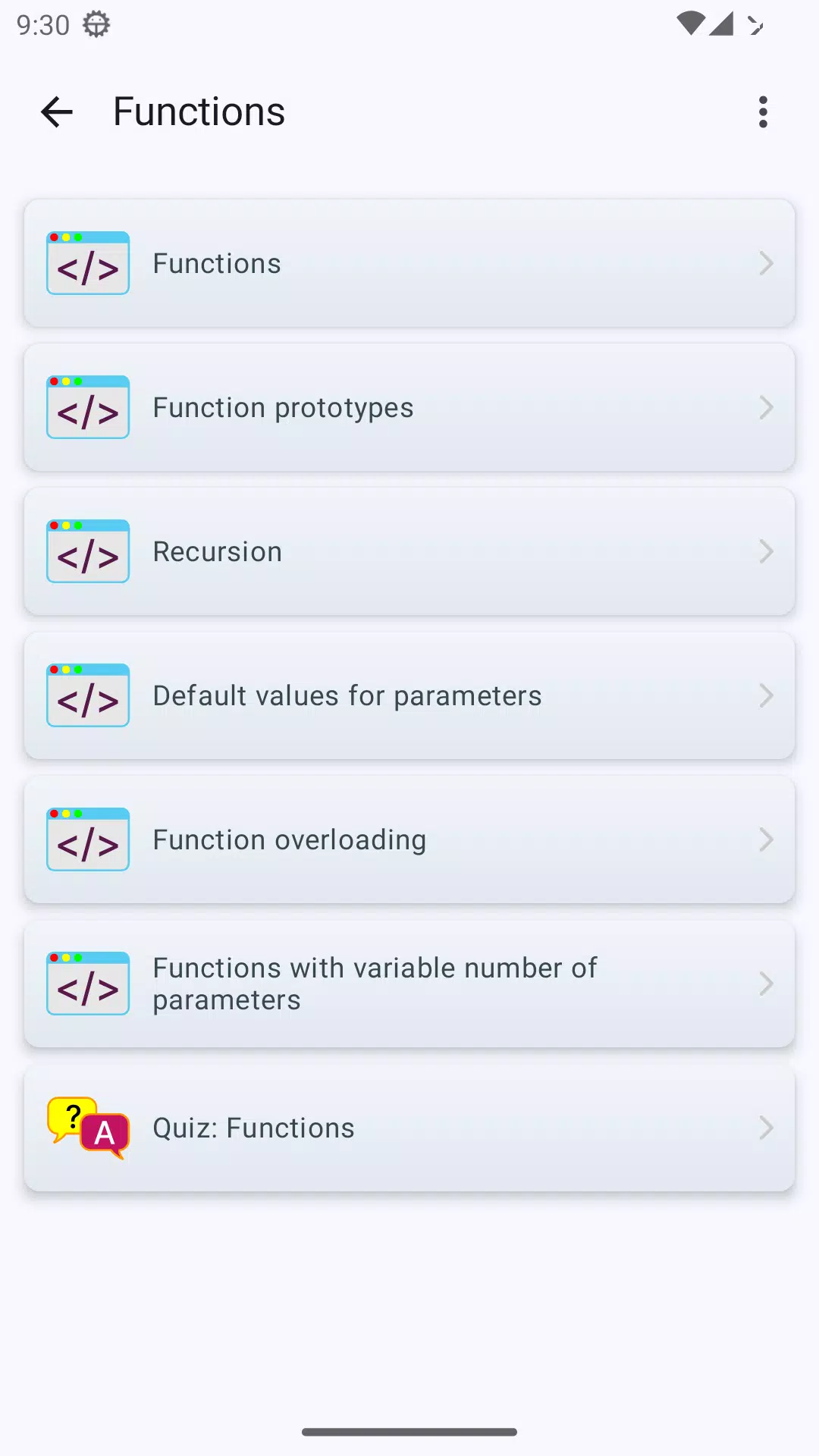Click the code icon beside Function prototypes
819x1456 pixels.
click(x=88, y=407)
